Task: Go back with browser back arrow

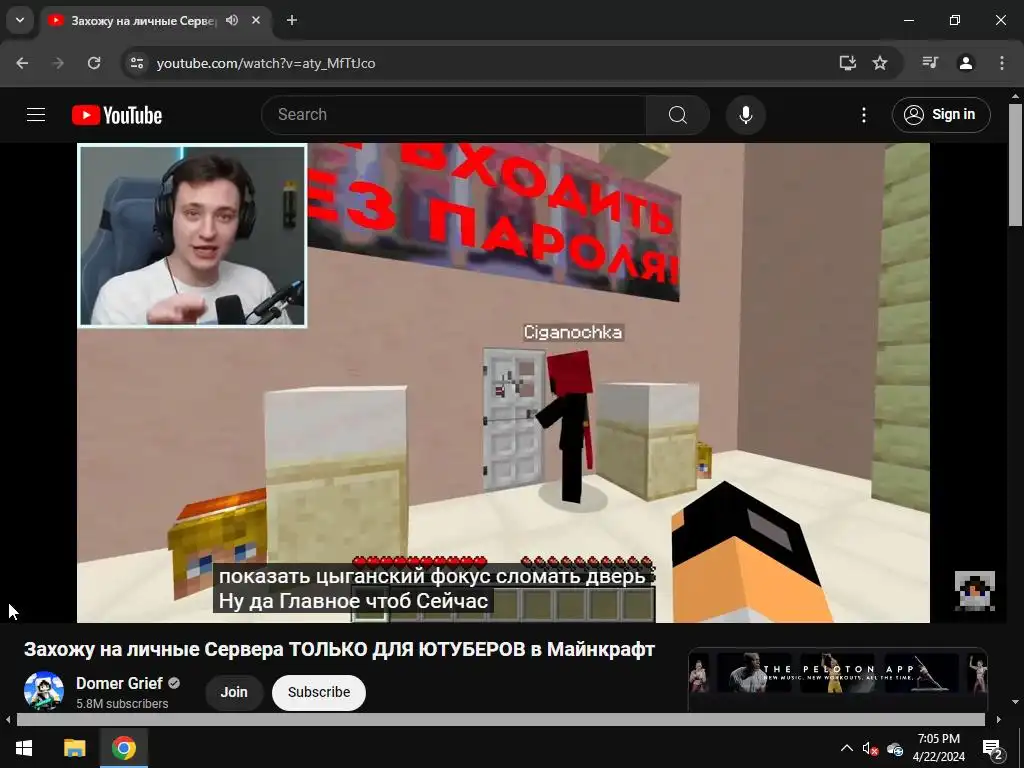Action: (22, 63)
